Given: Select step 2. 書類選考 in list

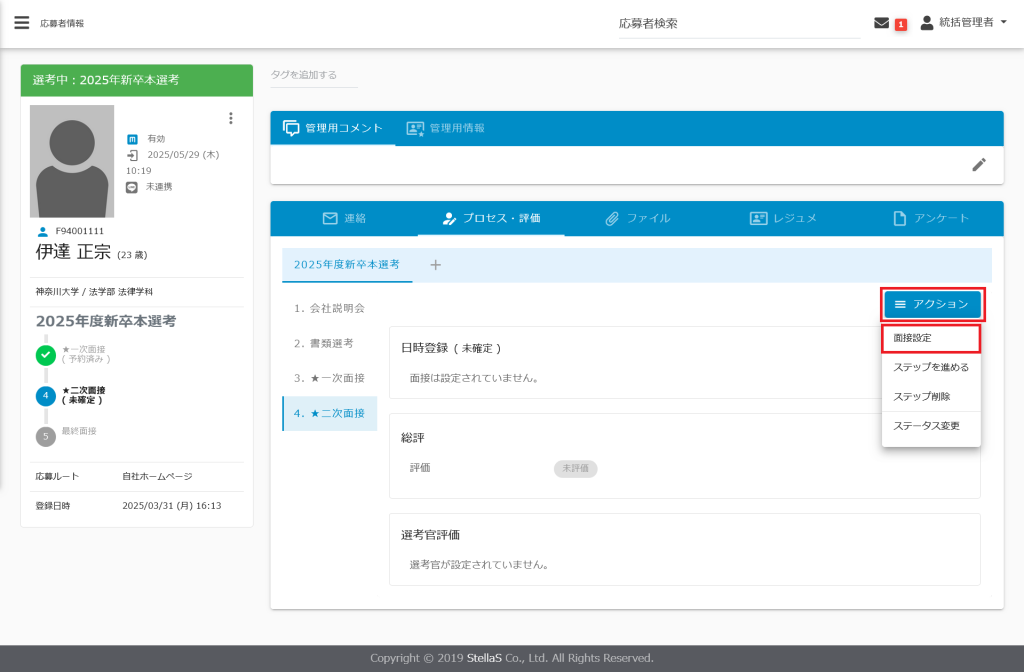Looking at the screenshot, I should [x=324, y=343].
